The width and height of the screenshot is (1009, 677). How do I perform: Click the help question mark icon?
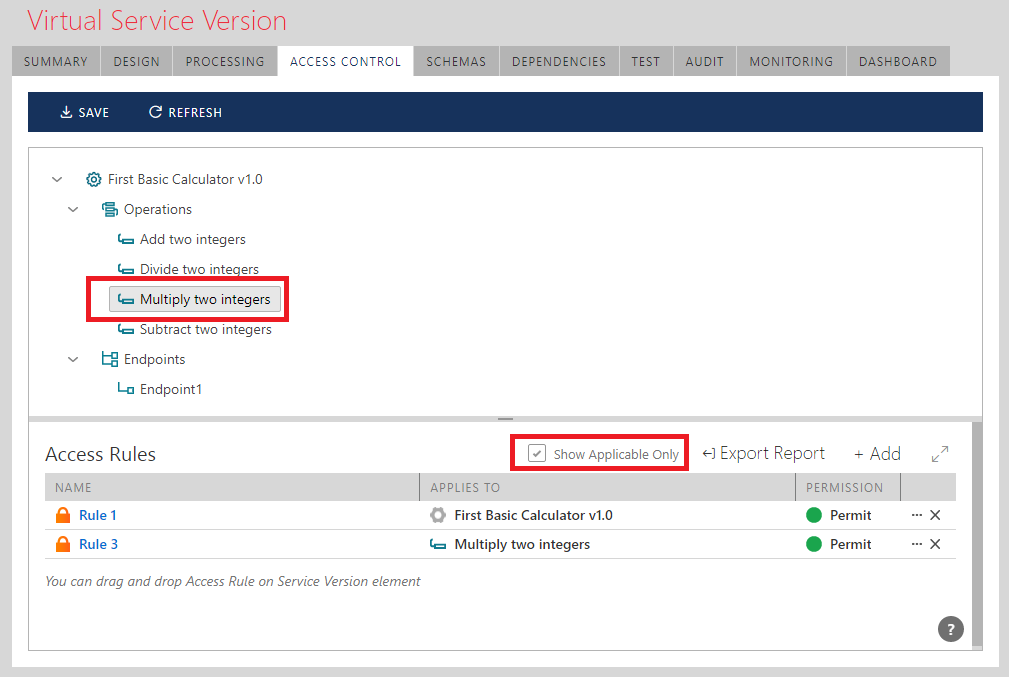[951, 629]
